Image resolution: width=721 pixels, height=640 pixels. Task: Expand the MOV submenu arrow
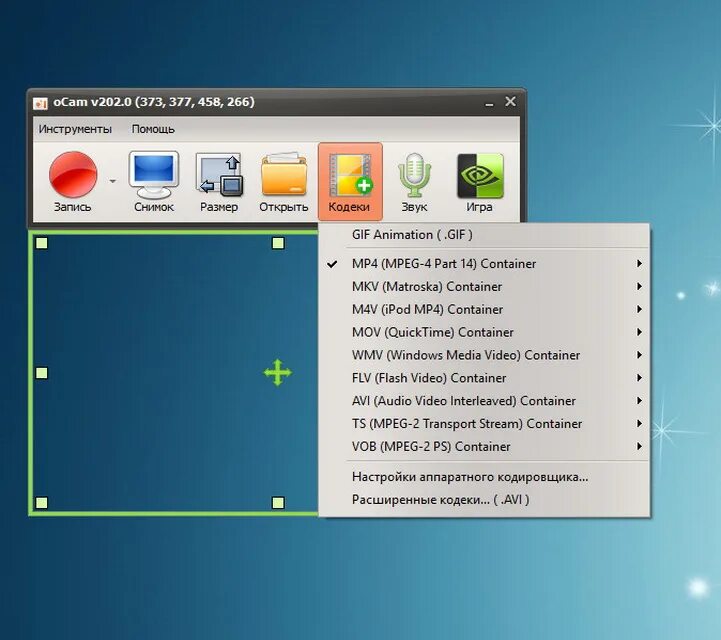639,332
